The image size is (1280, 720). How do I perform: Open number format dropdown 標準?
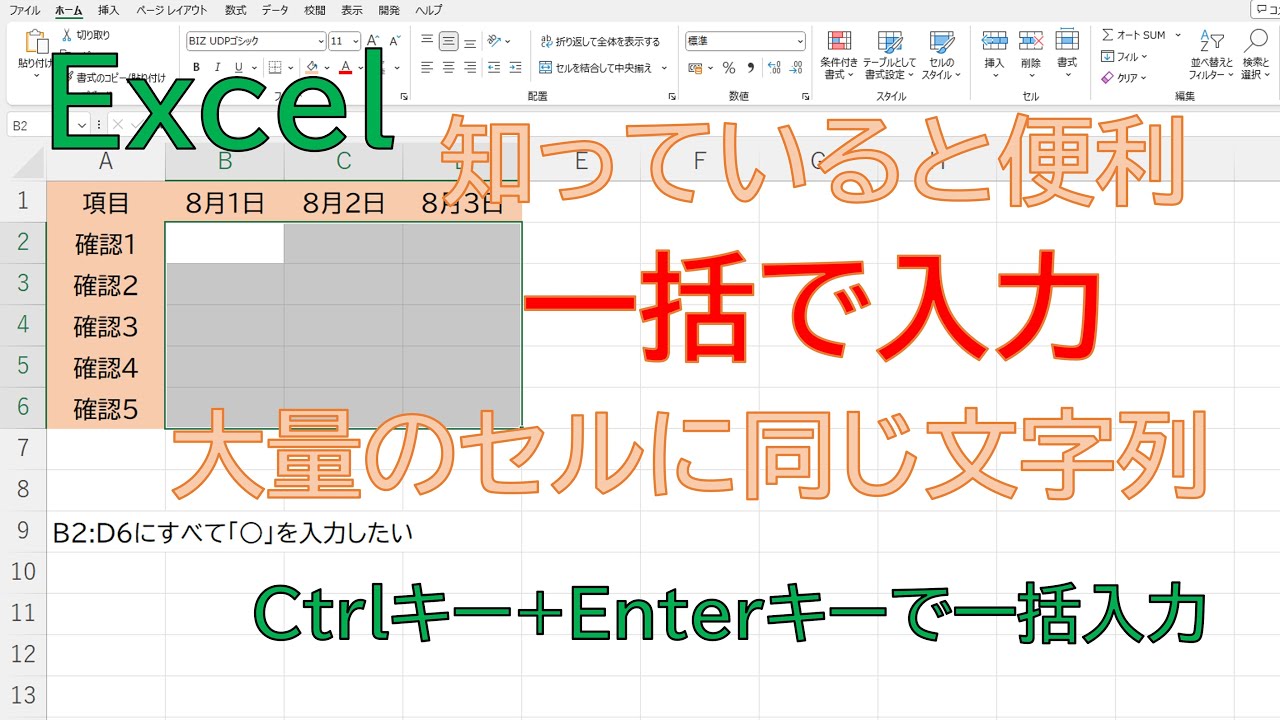799,42
